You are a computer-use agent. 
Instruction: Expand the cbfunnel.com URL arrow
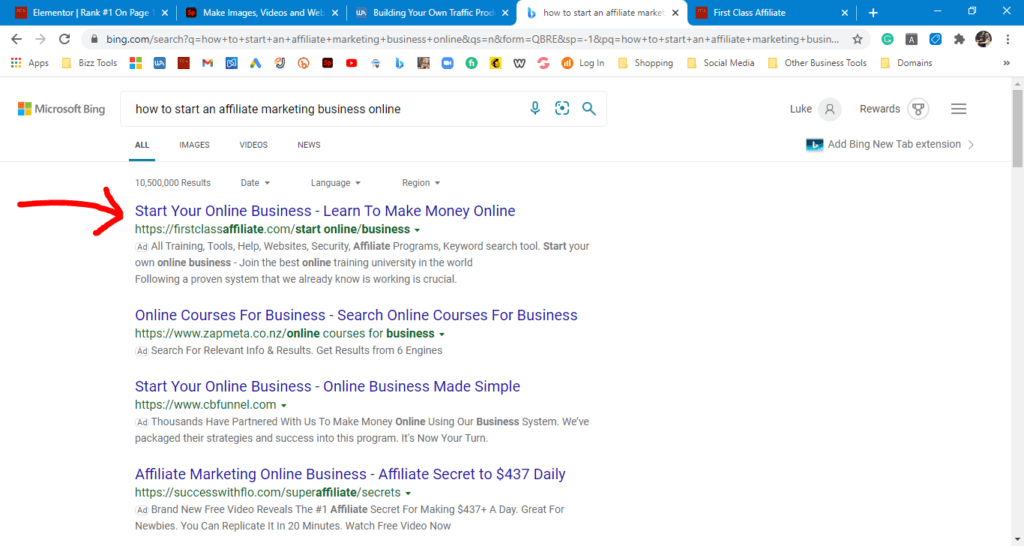point(283,406)
